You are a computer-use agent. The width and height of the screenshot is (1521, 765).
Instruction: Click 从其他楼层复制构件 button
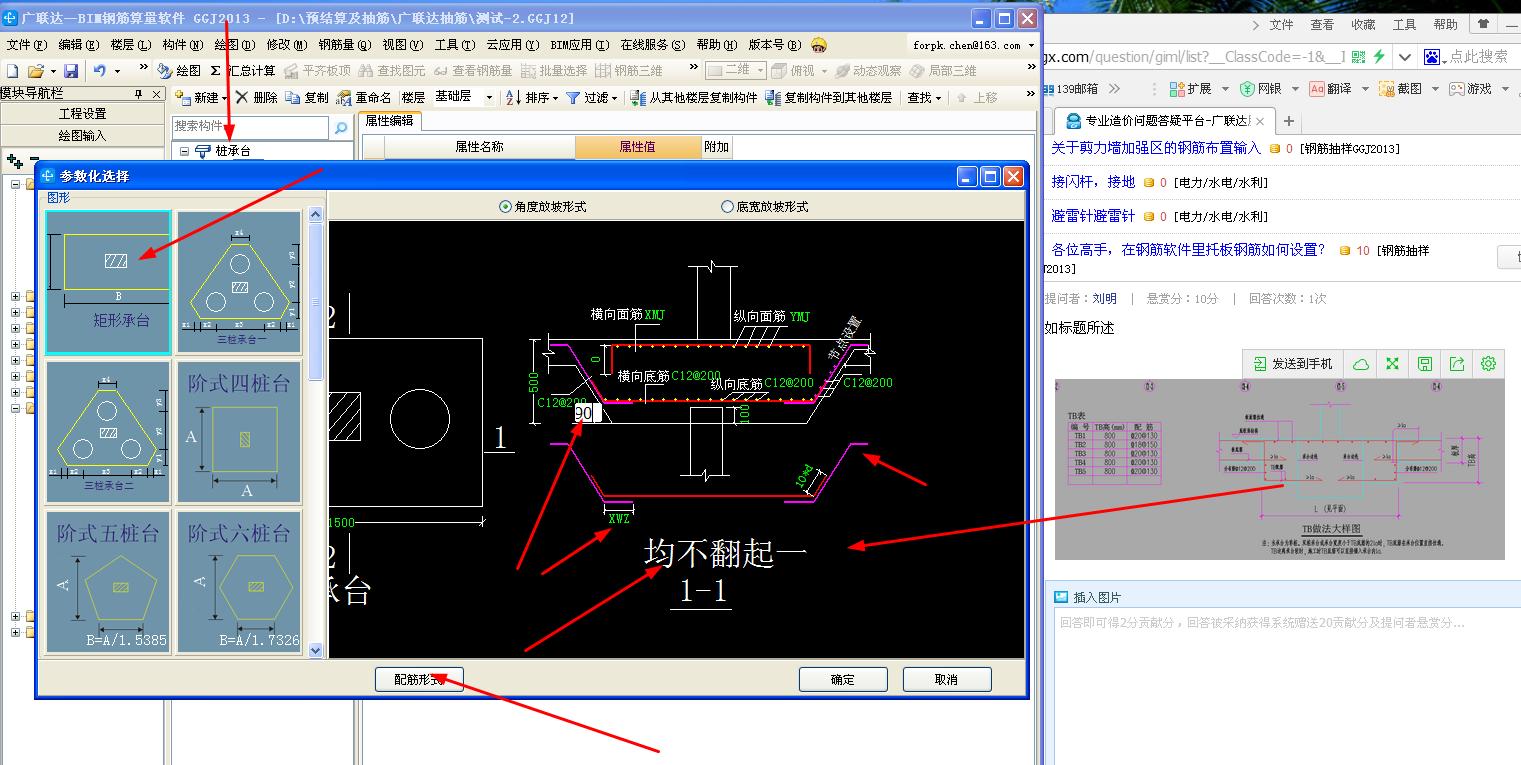click(x=694, y=98)
